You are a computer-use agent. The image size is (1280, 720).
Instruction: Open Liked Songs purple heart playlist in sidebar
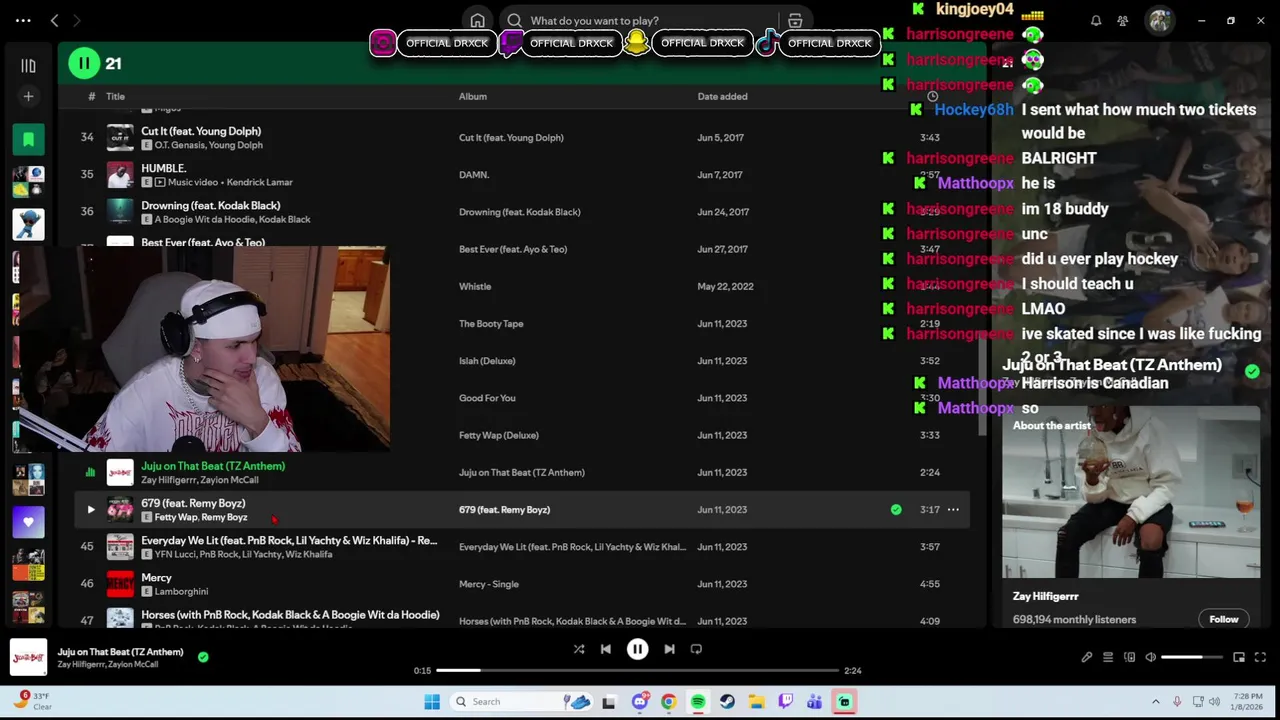point(28,522)
